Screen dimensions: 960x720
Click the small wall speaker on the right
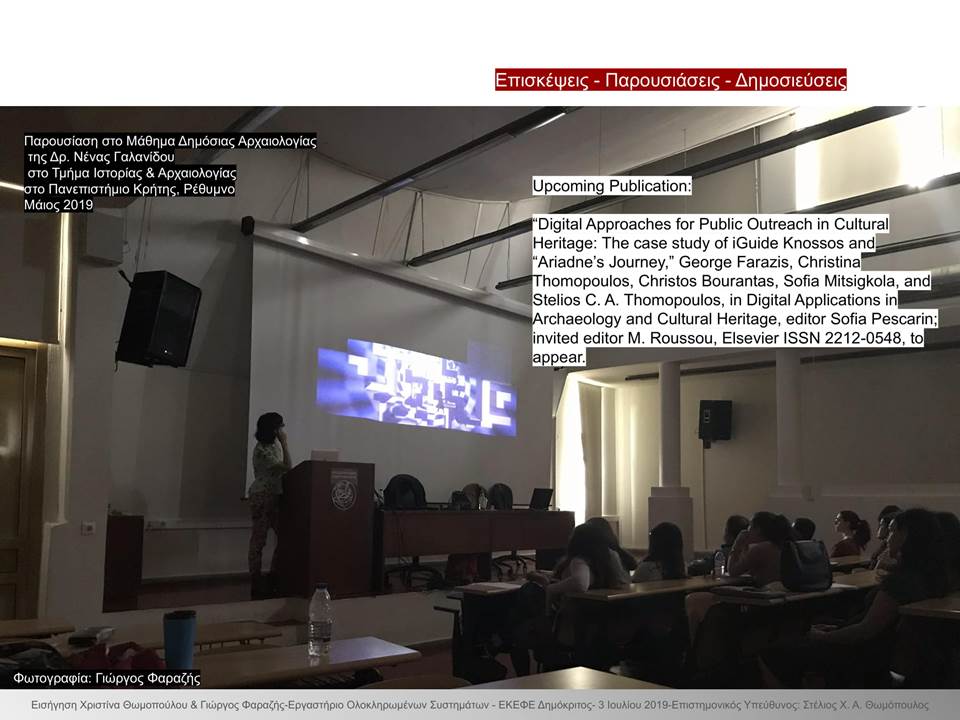[714, 421]
